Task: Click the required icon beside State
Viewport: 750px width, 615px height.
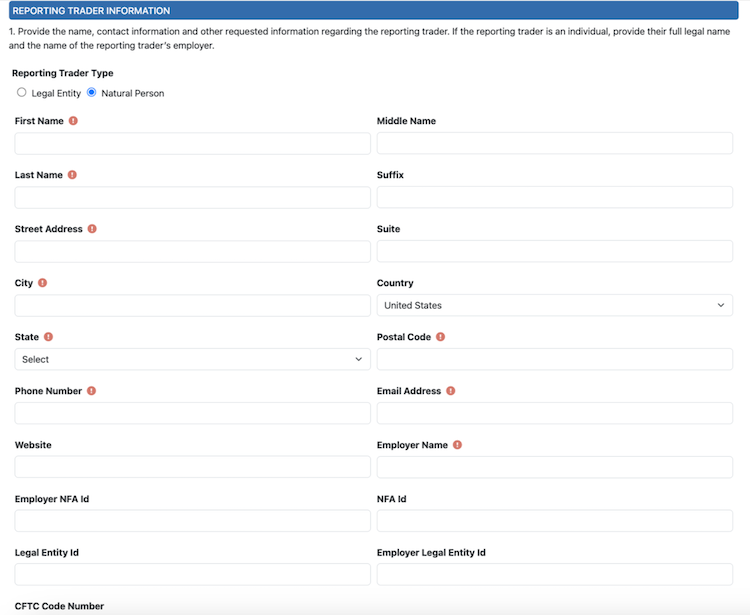Action: click(x=48, y=337)
